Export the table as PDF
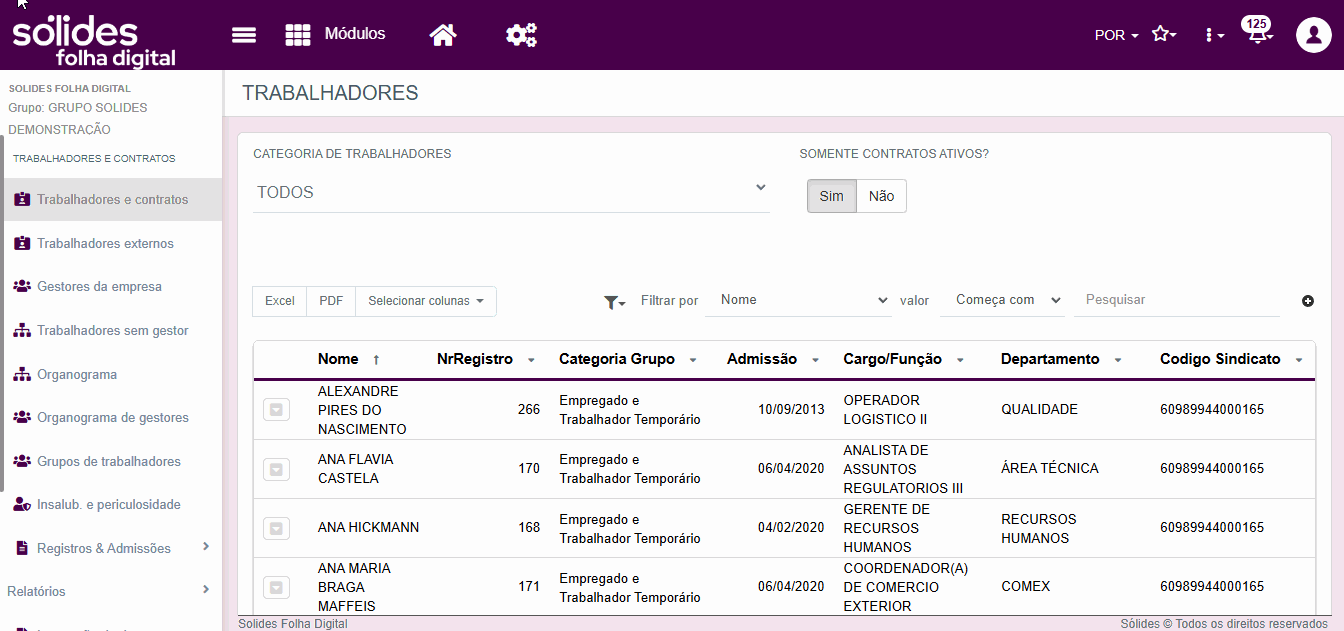 (x=331, y=301)
